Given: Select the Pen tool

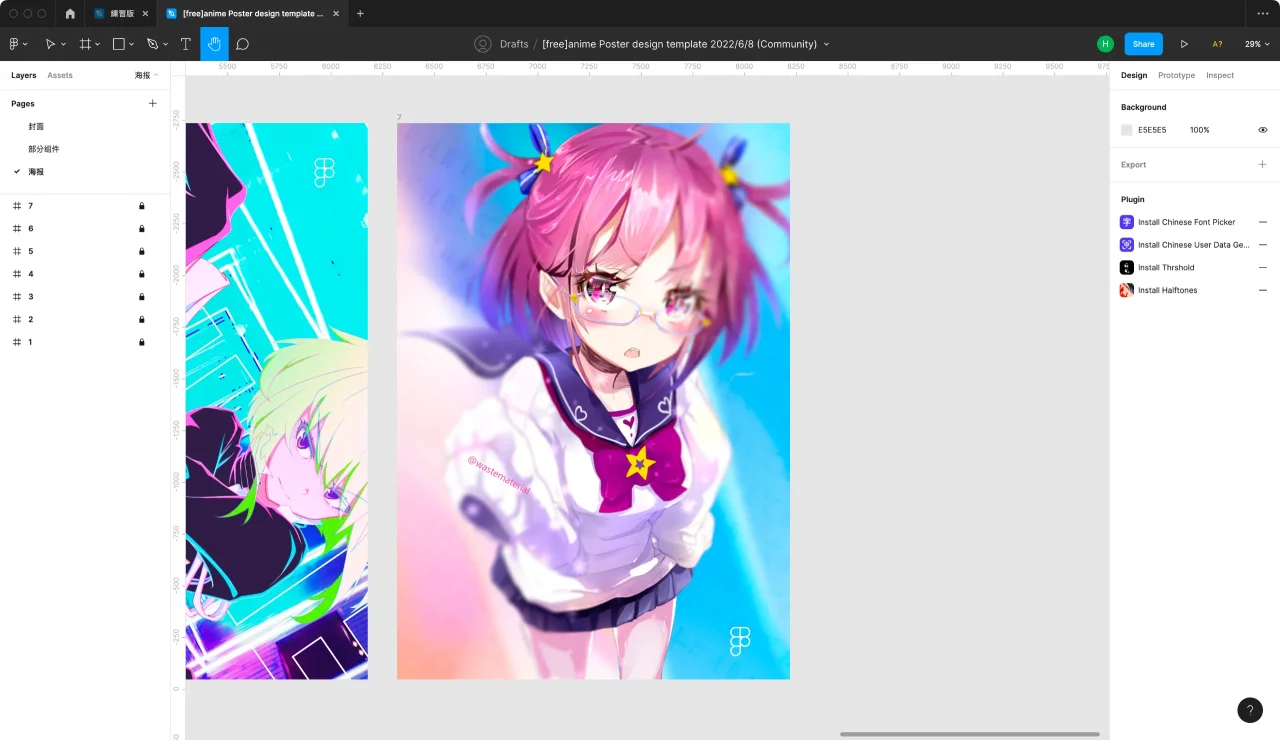Looking at the screenshot, I should pyautogui.click(x=152, y=44).
